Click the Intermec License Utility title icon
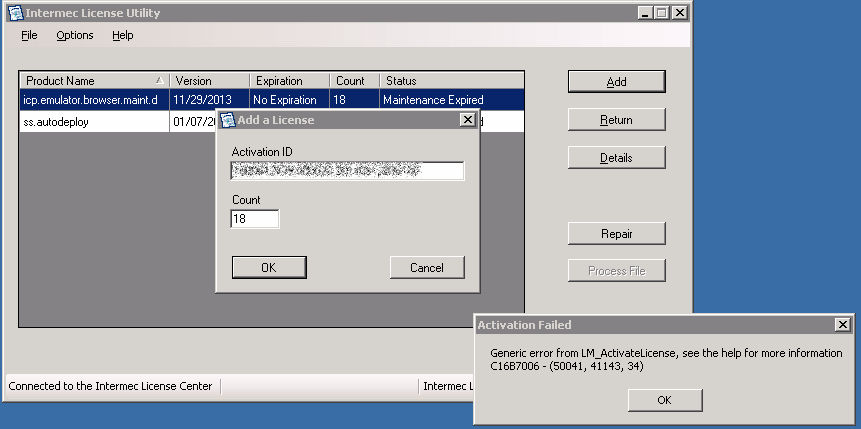This screenshot has width=861, height=429. 15,13
